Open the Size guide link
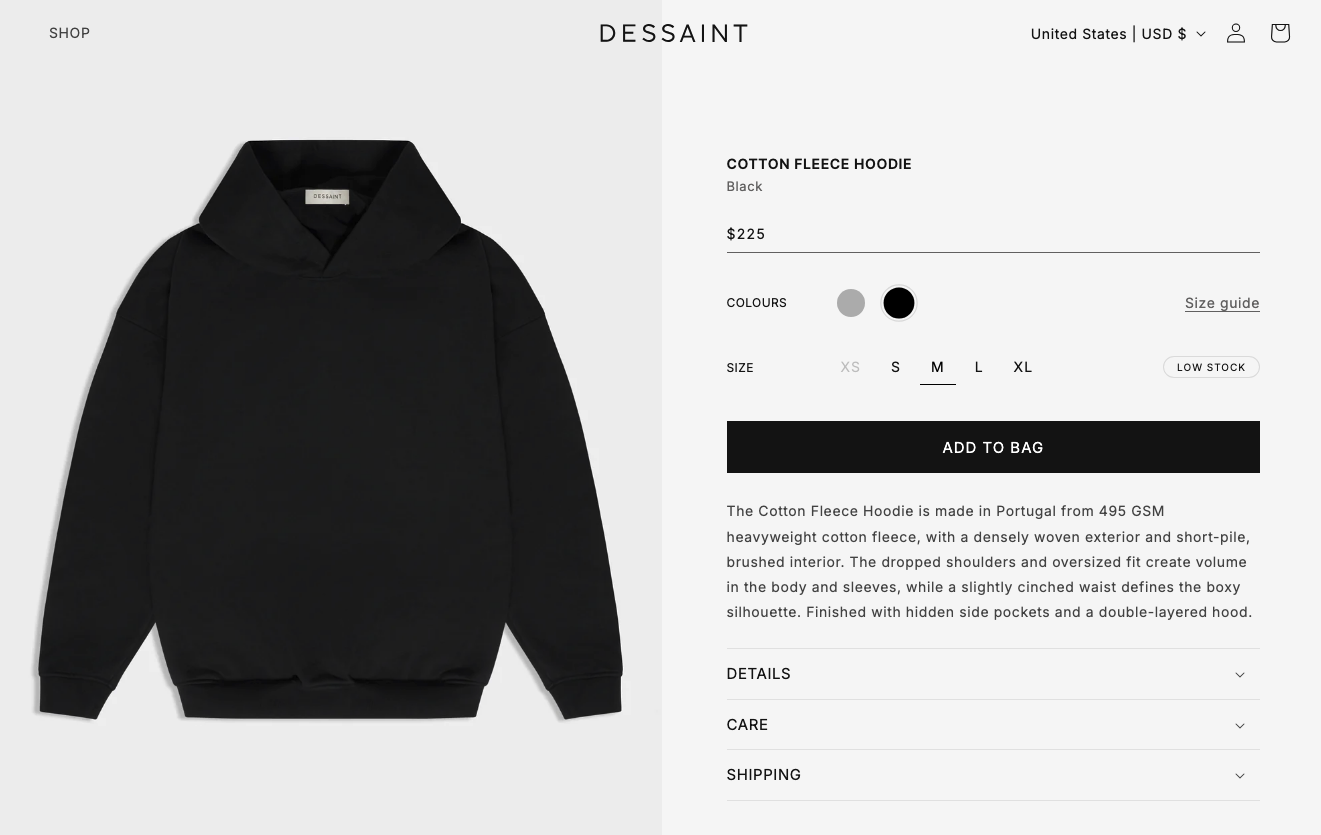 pyautogui.click(x=1222, y=303)
